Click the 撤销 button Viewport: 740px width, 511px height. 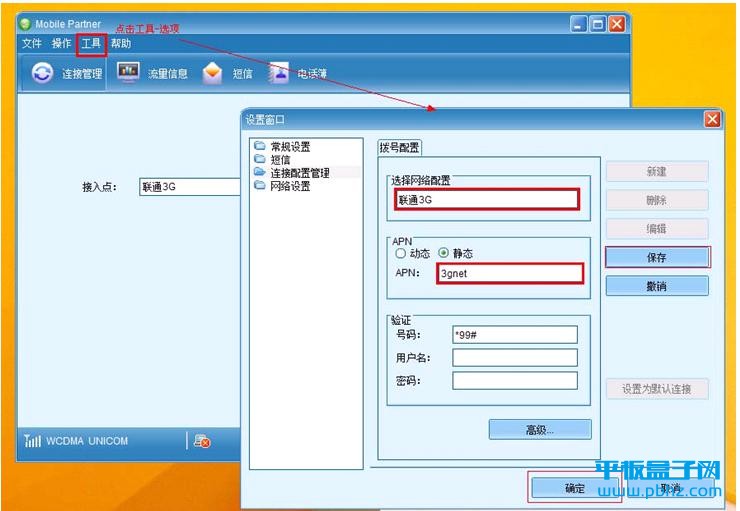[x=657, y=286]
